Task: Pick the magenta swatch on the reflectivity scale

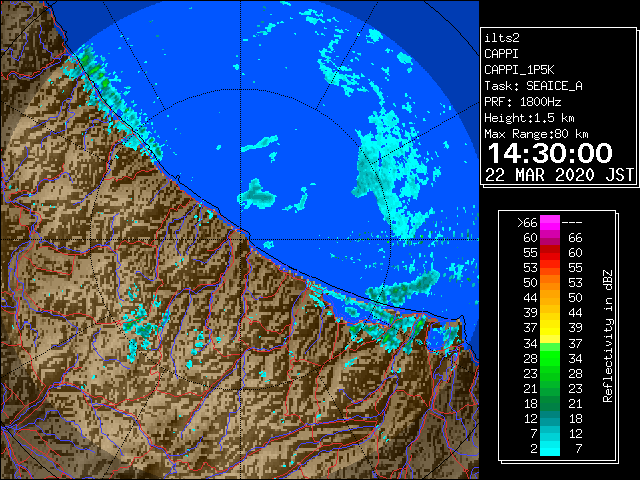Action: (x=550, y=223)
